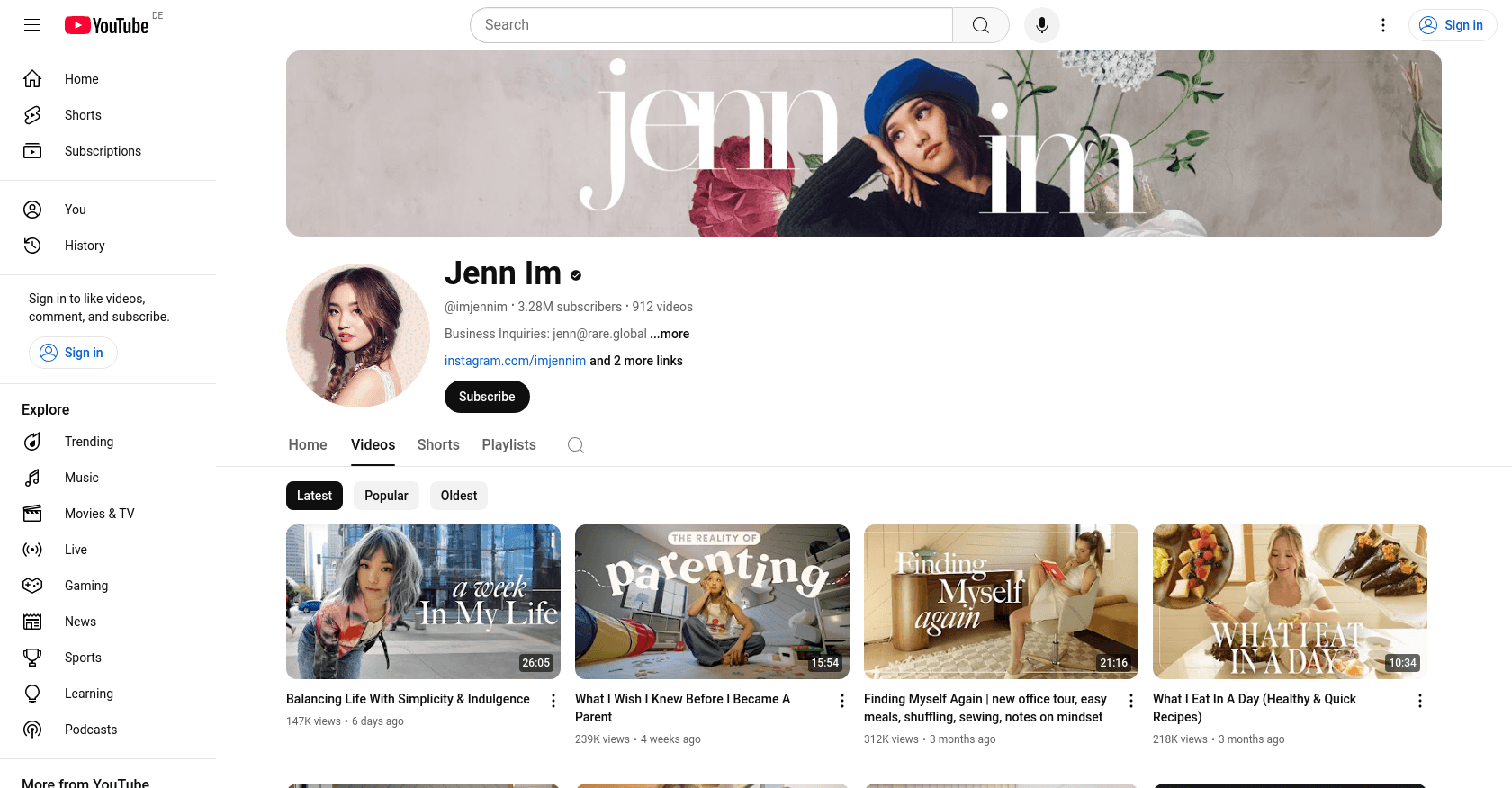The width and height of the screenshot is (1512, 788).
Task: Click the magnifier search button
Action: coord(980,25)
